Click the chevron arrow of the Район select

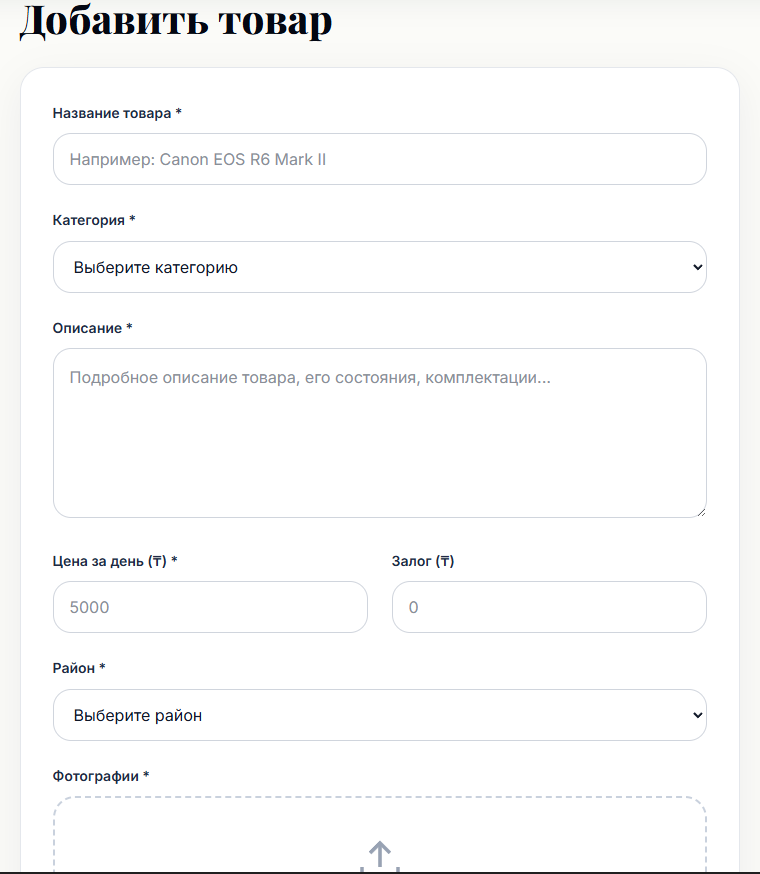[697, 715]
